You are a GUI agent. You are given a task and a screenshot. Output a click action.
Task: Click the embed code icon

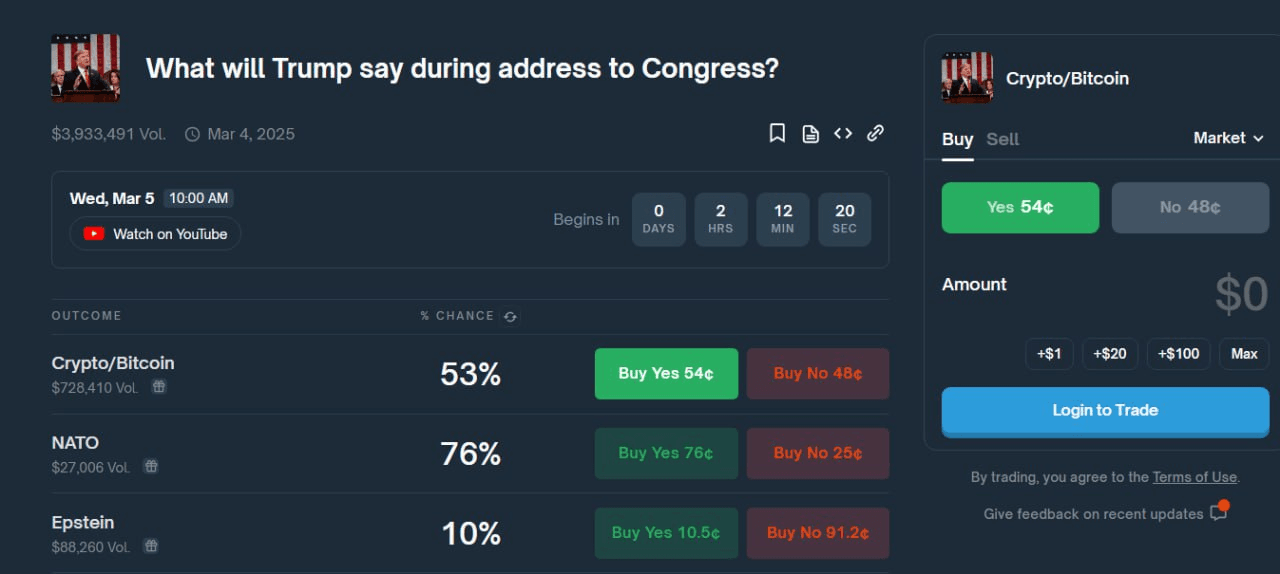[x=843, y=133]
